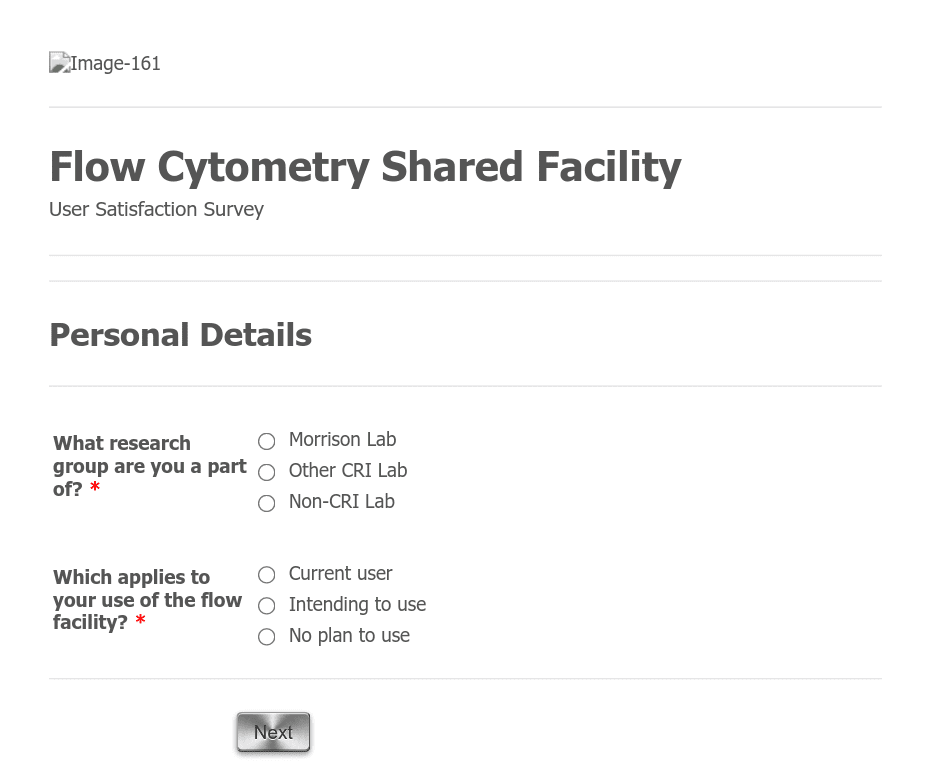Screen dimensions: 930x784
Task: Mark the Current user radio button
Action: coord(266,575)
